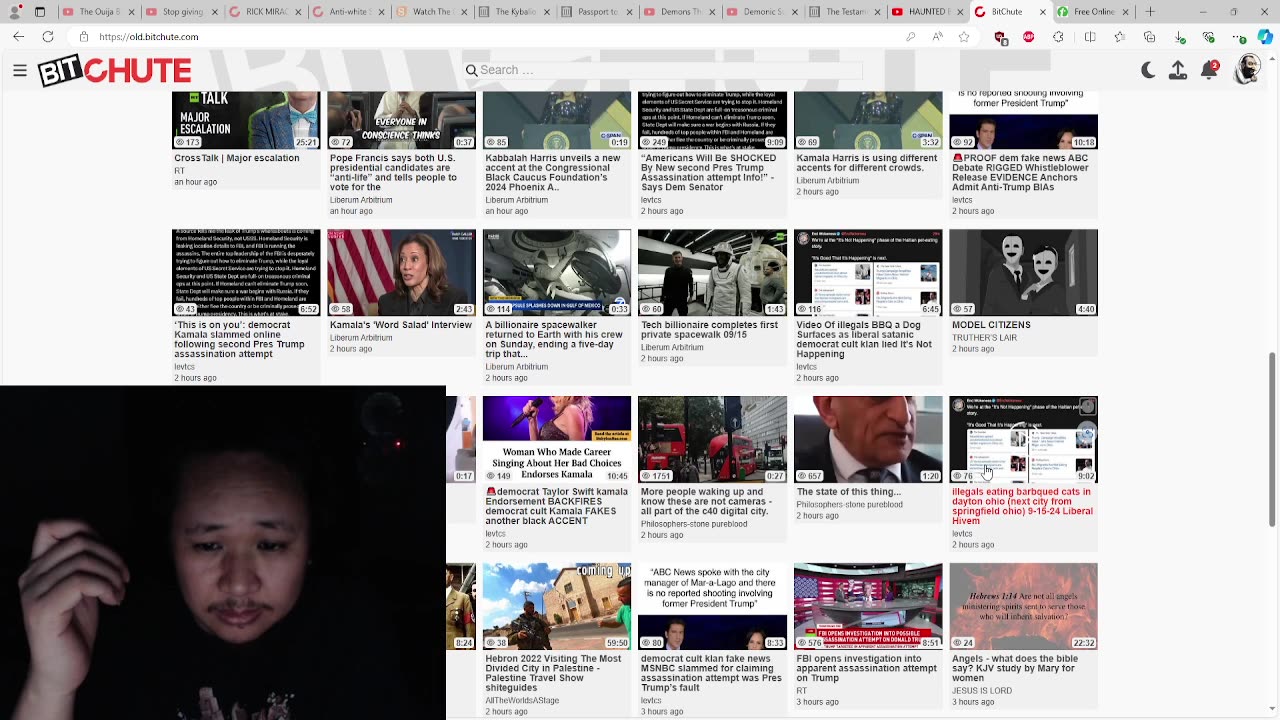Close the BitChute tab

[1041, 12]
